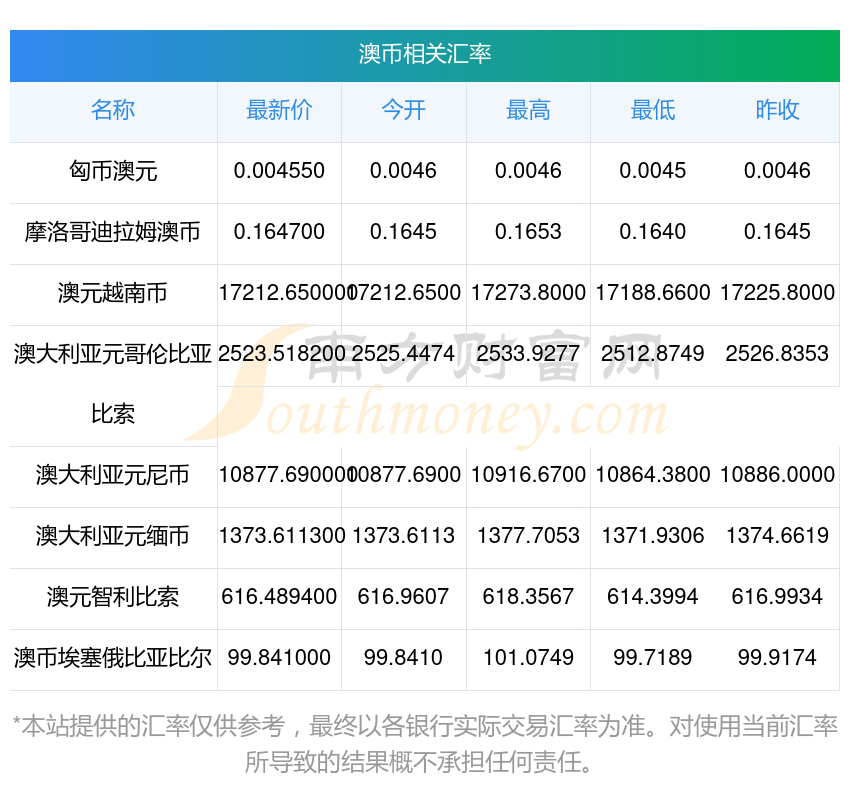Click the 澳大利亚元缅币 row name
The height and width of the screenshot is (793, 850).
113,536
